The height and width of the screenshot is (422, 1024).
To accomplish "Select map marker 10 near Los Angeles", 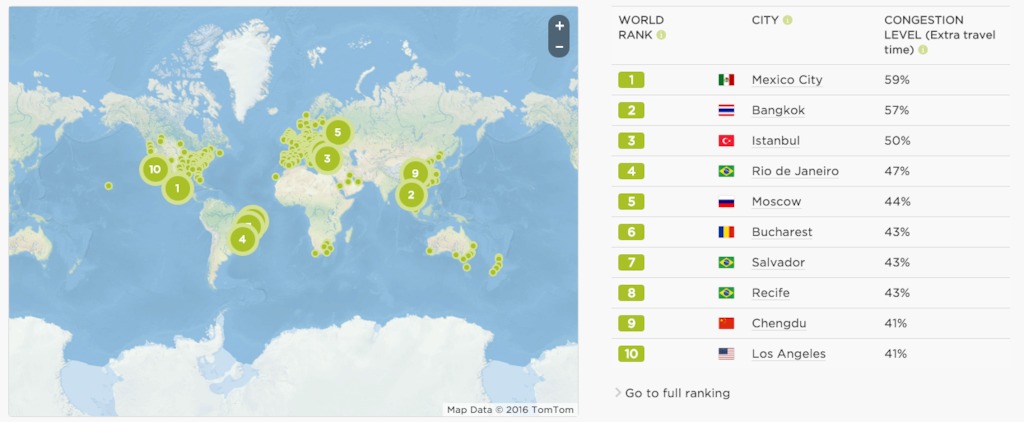I will click(154, 170).
